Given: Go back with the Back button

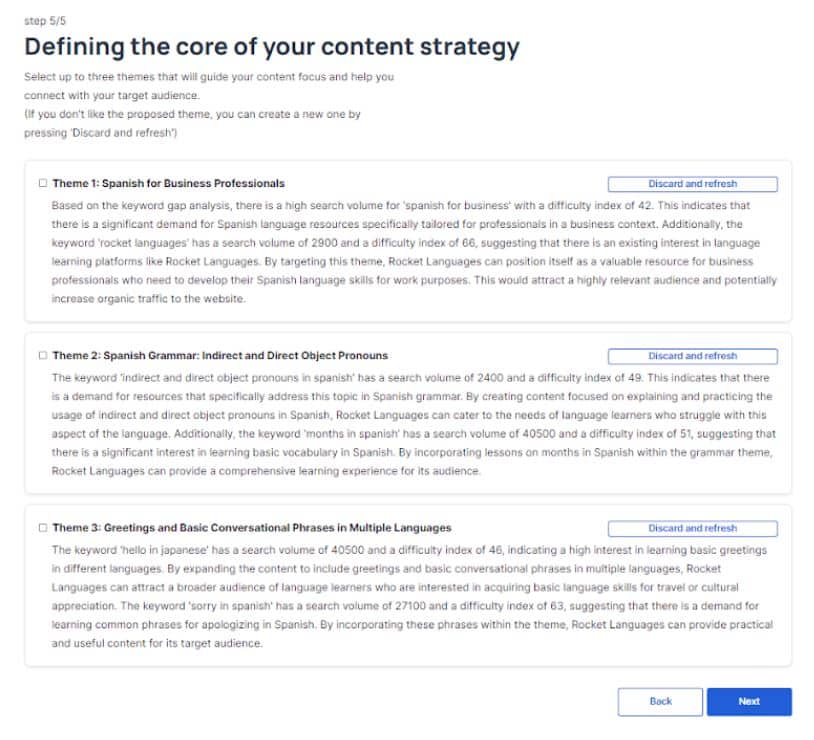Looking at the screenshot, I should (x=660, y=702).
